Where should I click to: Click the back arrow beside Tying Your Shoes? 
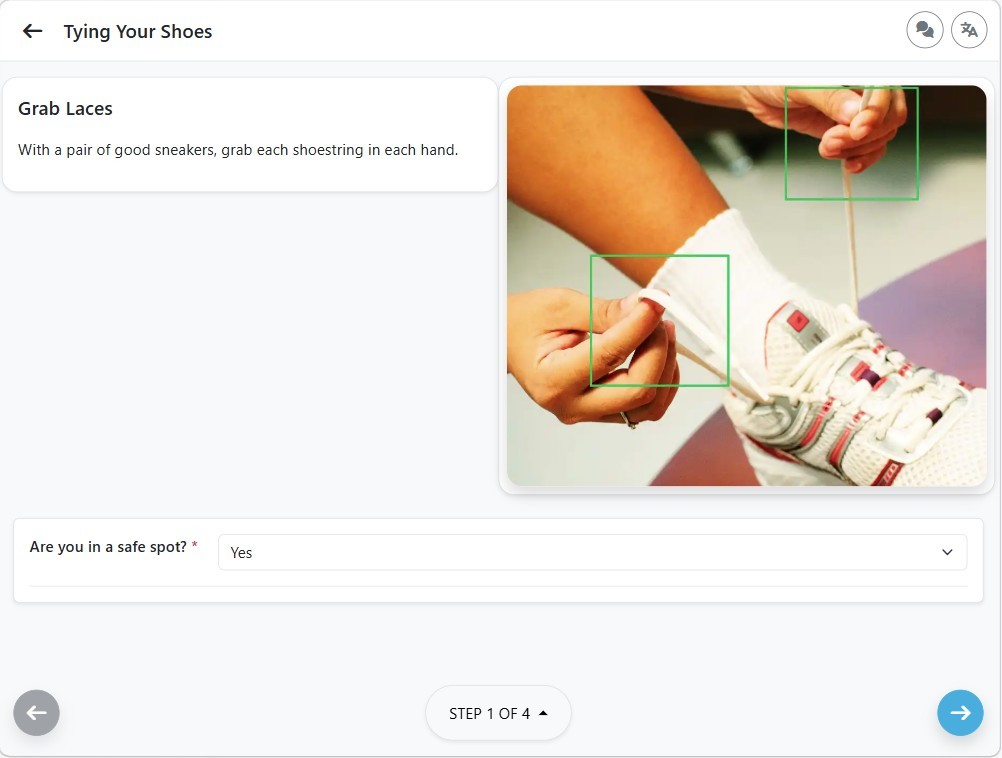32,31
